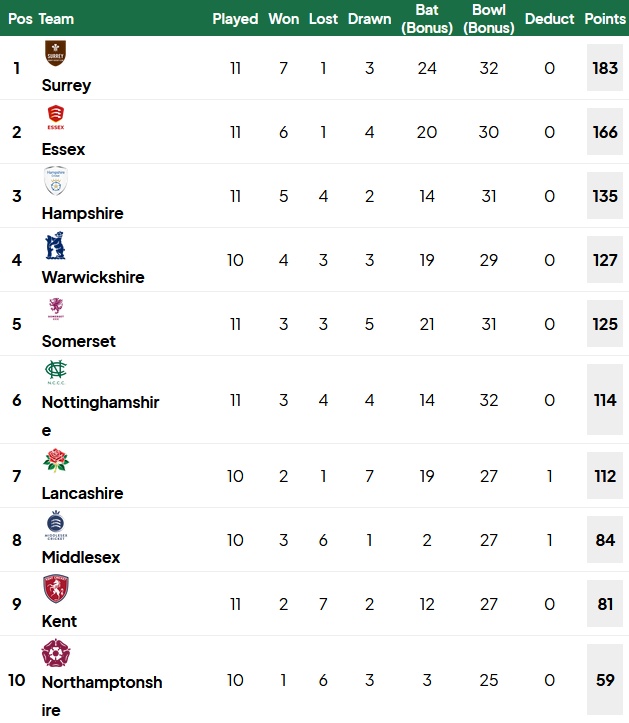Click the Nottinghamshire NCCC crest icon
The image size is (629, 723).
click(x=56, y=373)
